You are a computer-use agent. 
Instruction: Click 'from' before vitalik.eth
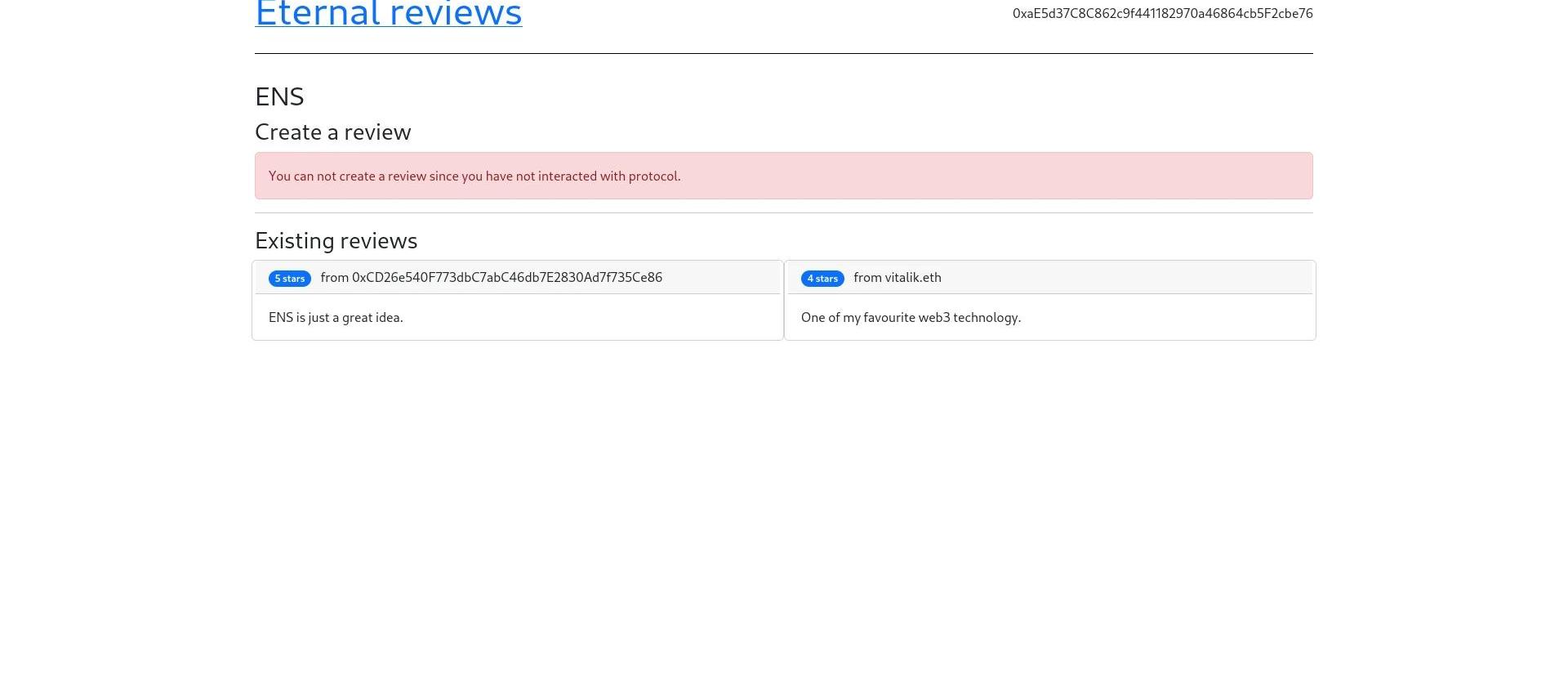(867, 278)
